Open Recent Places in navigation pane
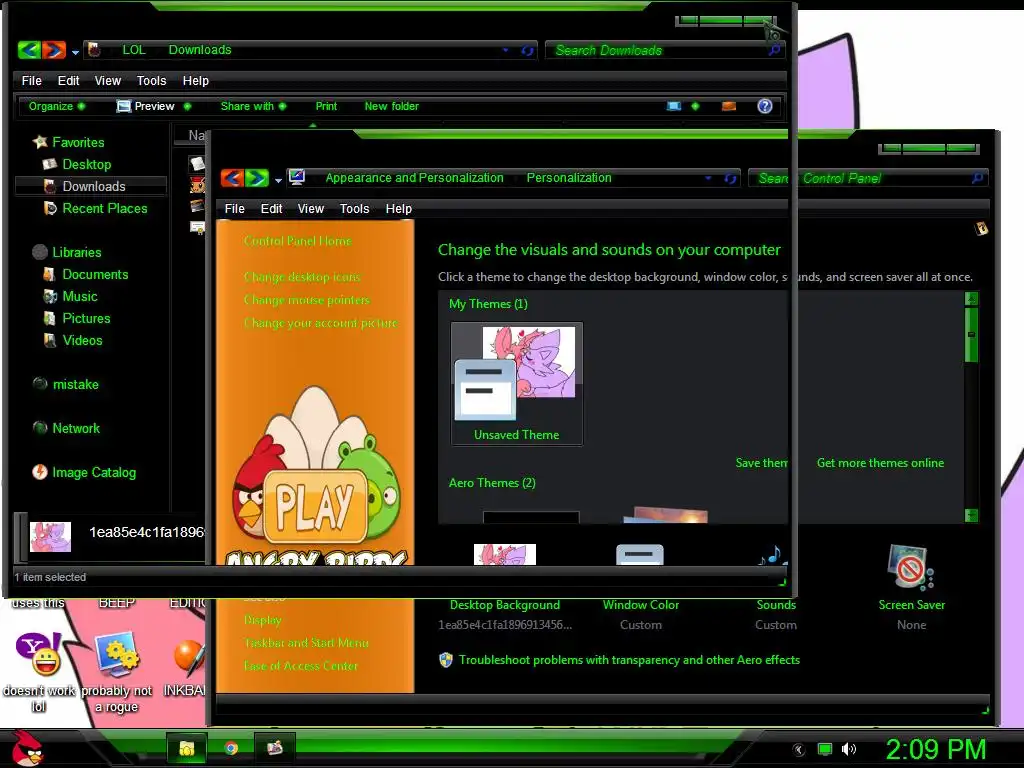This screenshot has height=768, width=1024. (95, 208)
